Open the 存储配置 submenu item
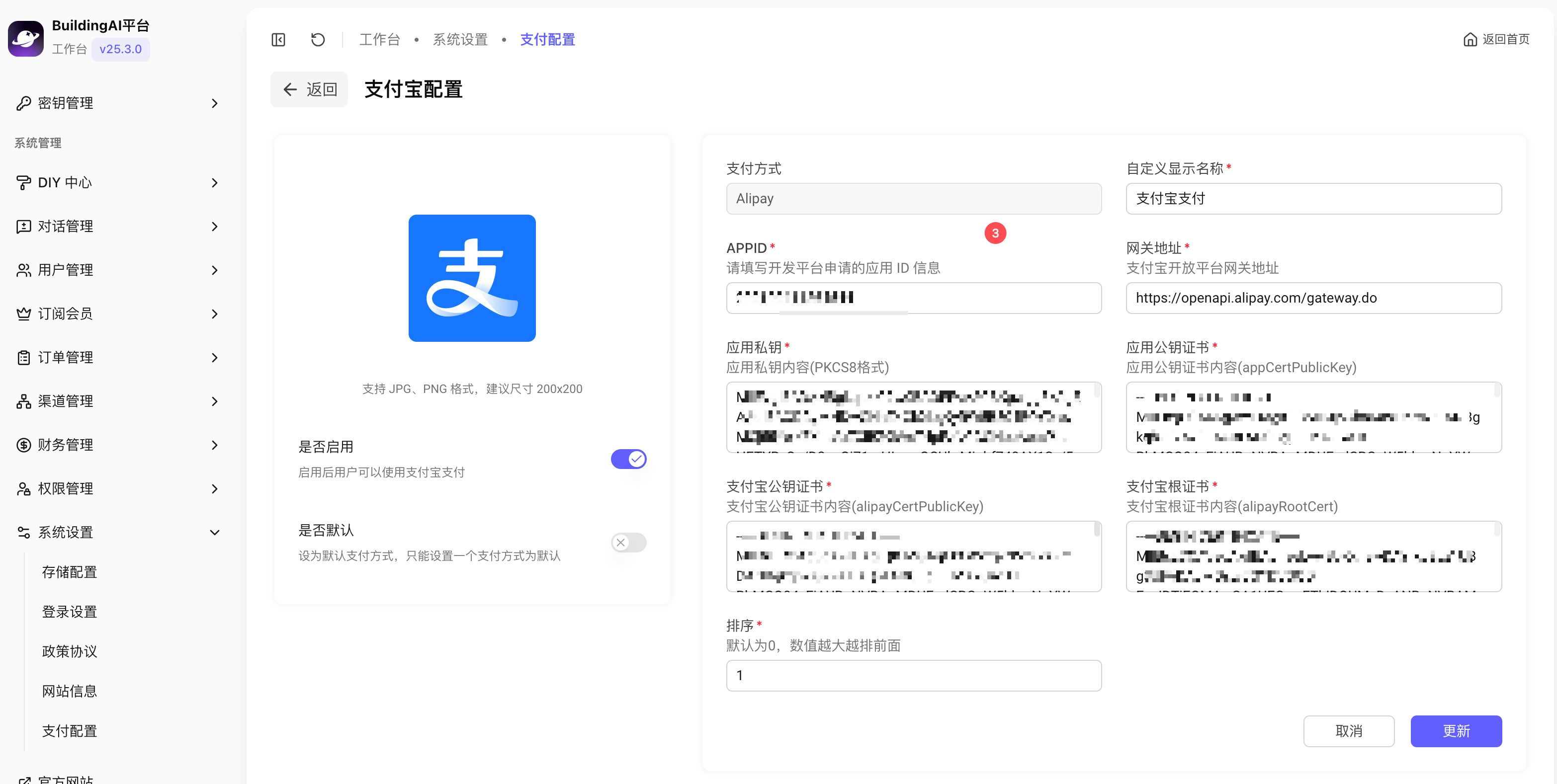The width and height of the screenshot is (1557, 784). 70,572
